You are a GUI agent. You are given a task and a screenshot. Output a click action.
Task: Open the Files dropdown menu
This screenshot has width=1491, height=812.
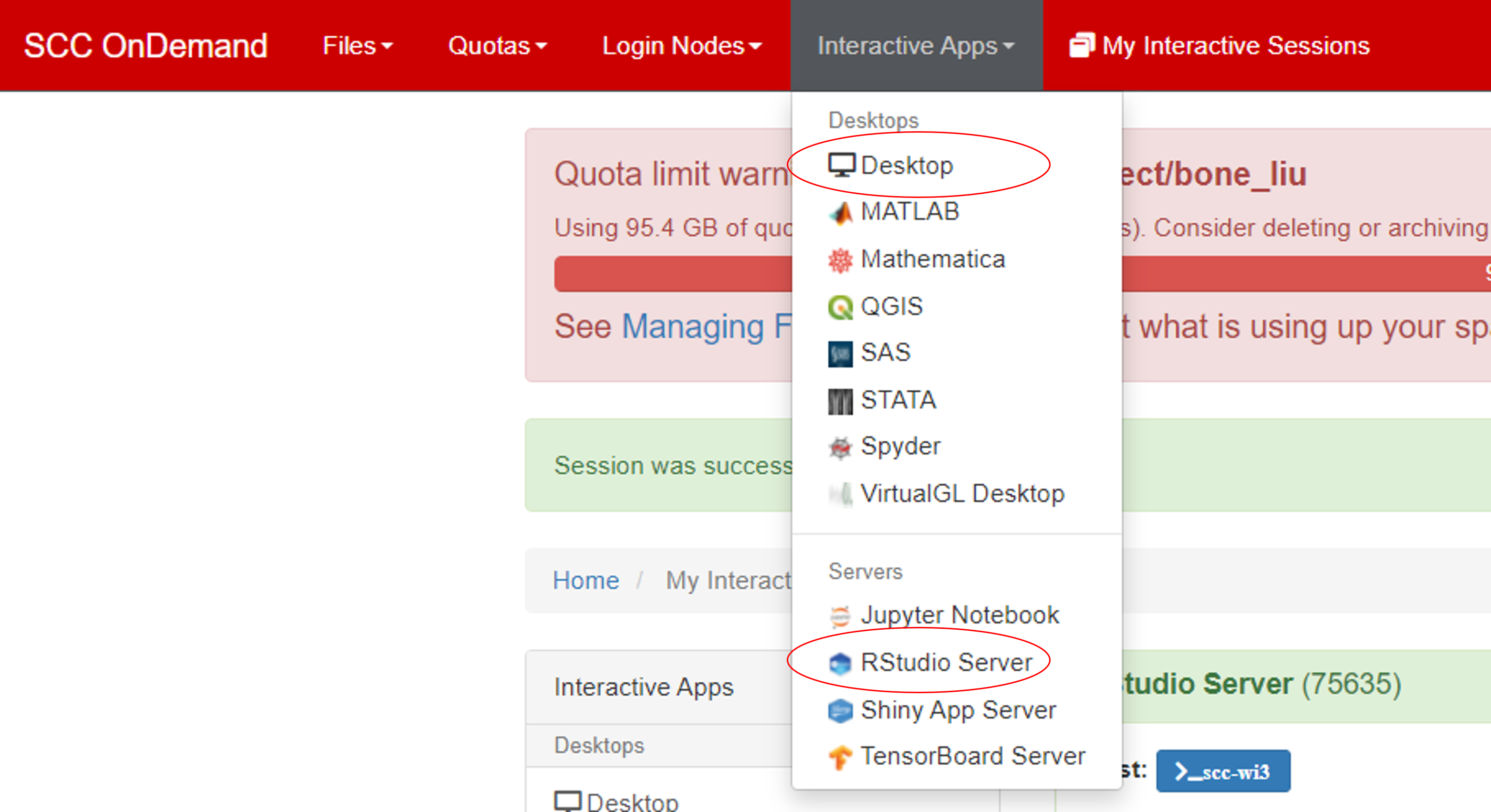[x=357, y=46]
